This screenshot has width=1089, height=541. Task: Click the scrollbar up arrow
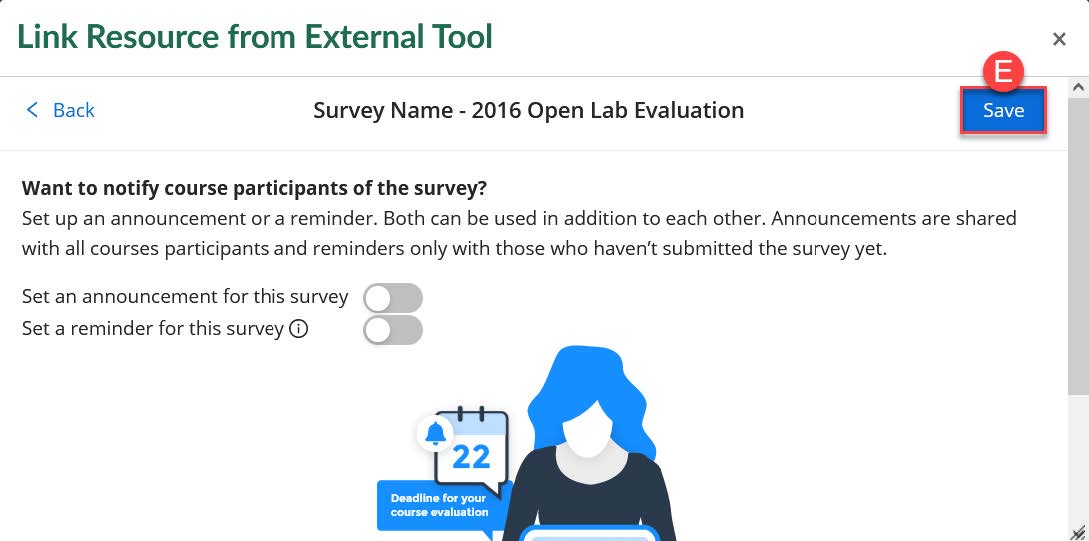pyautogui.click(x=1078, y=88)
